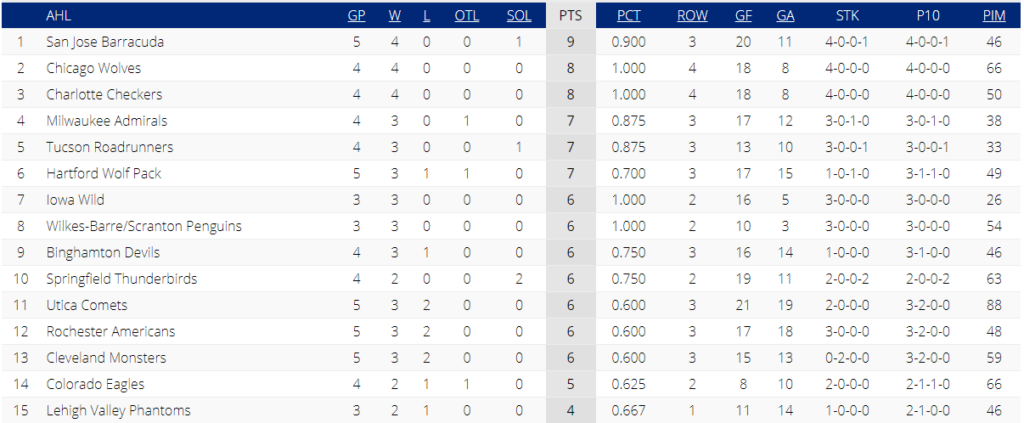Select Wilkes-Barre/Scranton Penguins team name
The image size is (1024, 423).
tap(144, 226)
